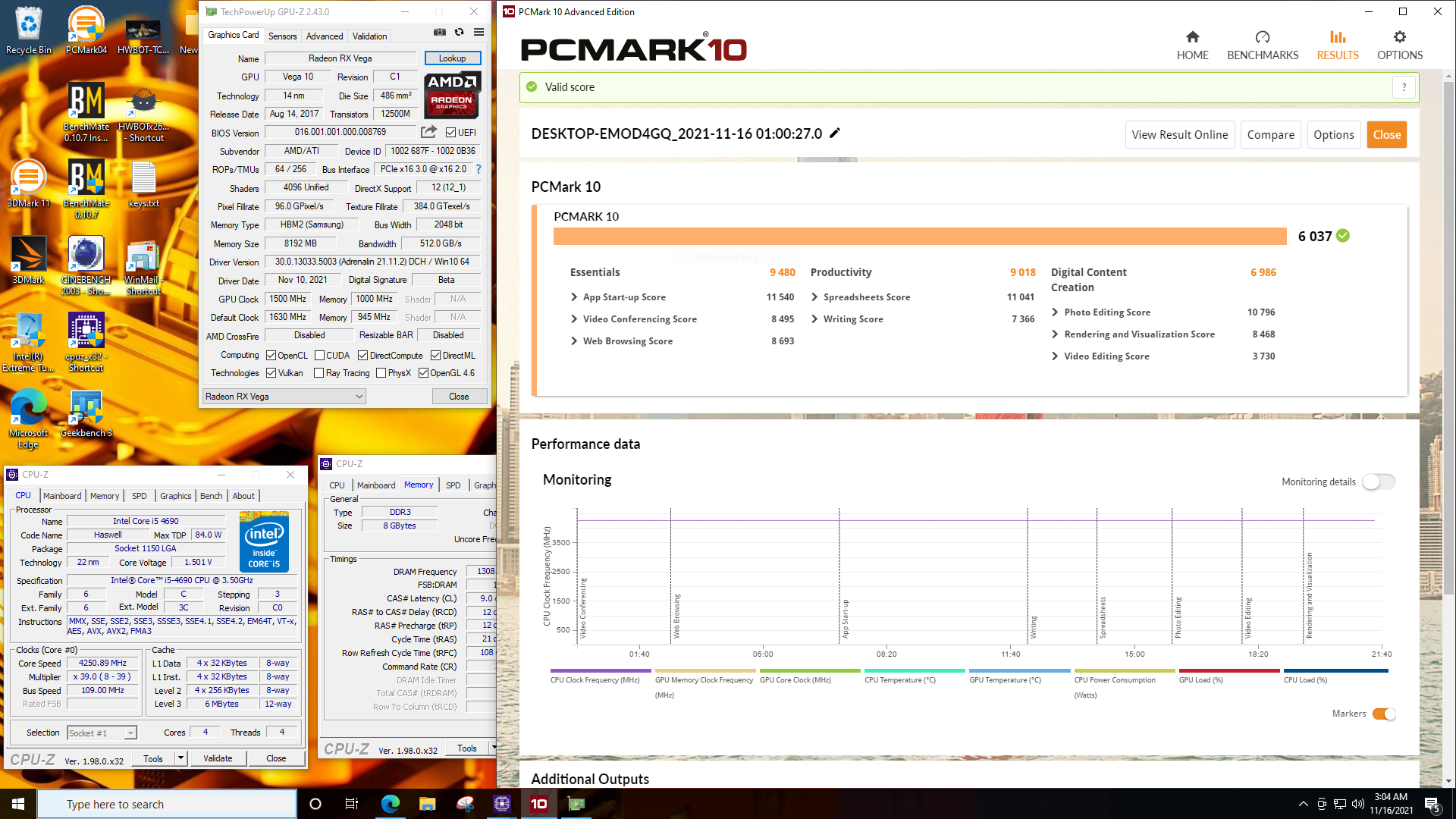Click the BIOS export share icon
This screenshot has height=819, width=1456.
[428, 132]
